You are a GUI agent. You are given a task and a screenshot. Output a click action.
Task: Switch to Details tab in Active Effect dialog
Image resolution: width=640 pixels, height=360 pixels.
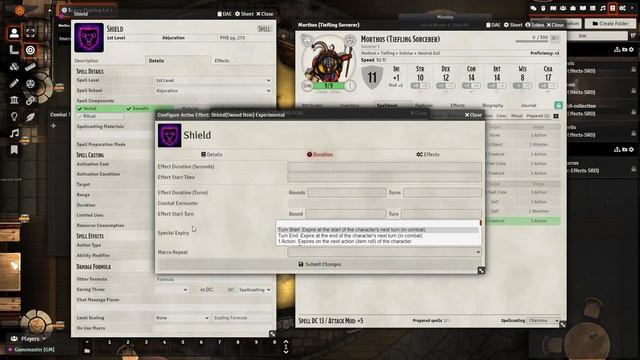pos(211,155)
